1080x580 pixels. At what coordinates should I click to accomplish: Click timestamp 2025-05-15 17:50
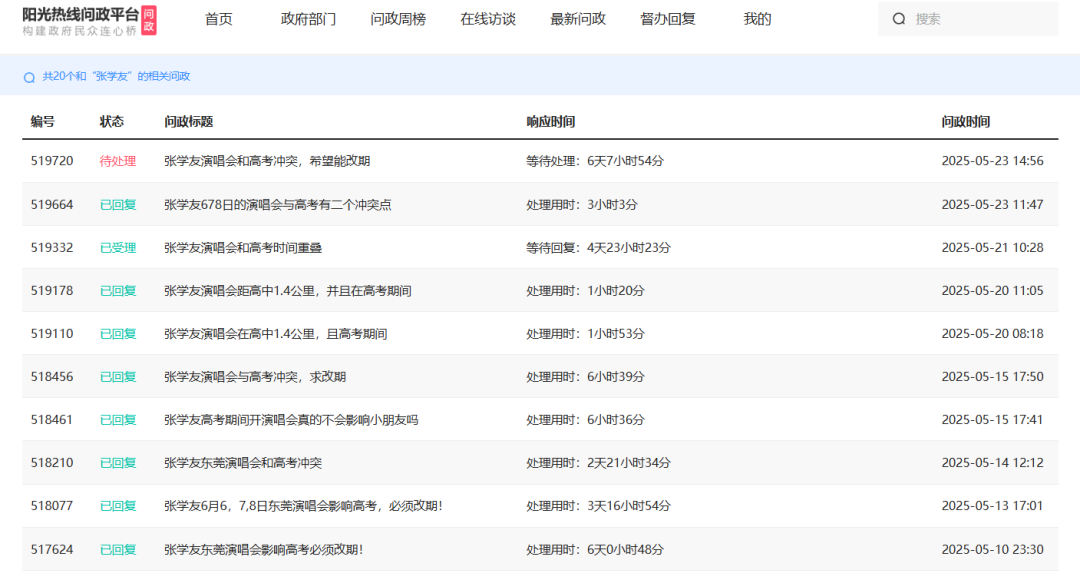tap(993, 377)
